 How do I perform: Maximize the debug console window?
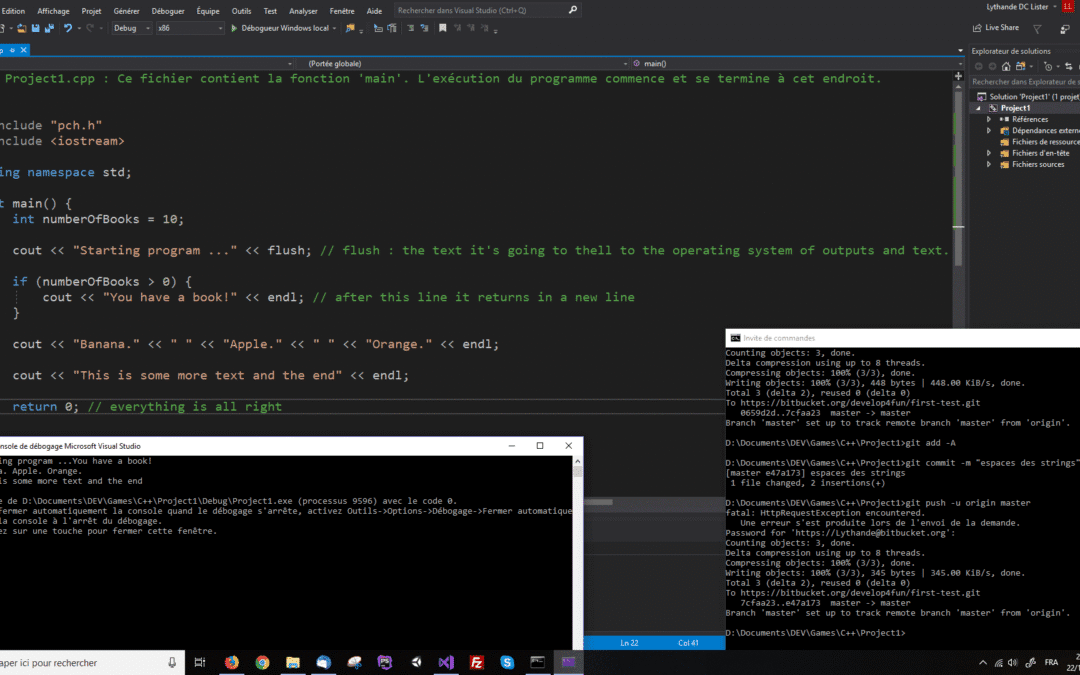coord(540,446)
